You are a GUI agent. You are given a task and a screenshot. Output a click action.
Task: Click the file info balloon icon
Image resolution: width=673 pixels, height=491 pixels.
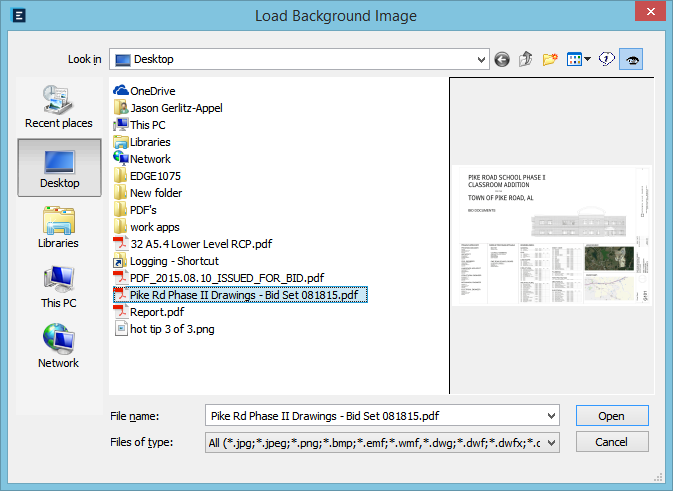click(x=605, y=60)
